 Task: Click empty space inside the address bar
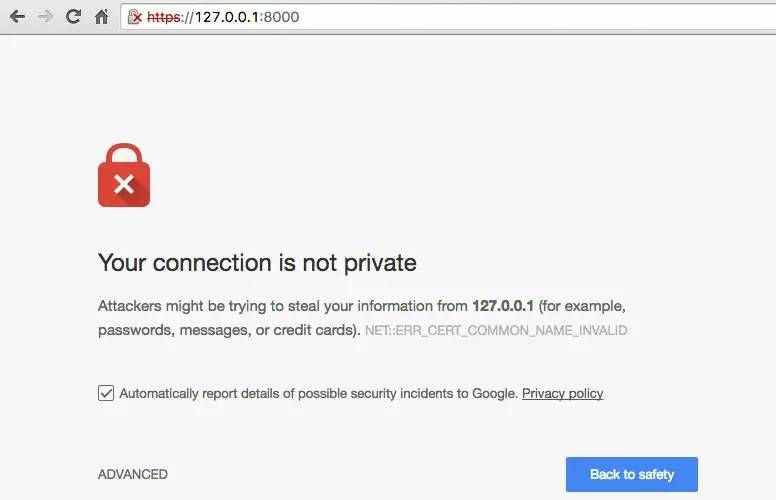[x=534, y=17]
